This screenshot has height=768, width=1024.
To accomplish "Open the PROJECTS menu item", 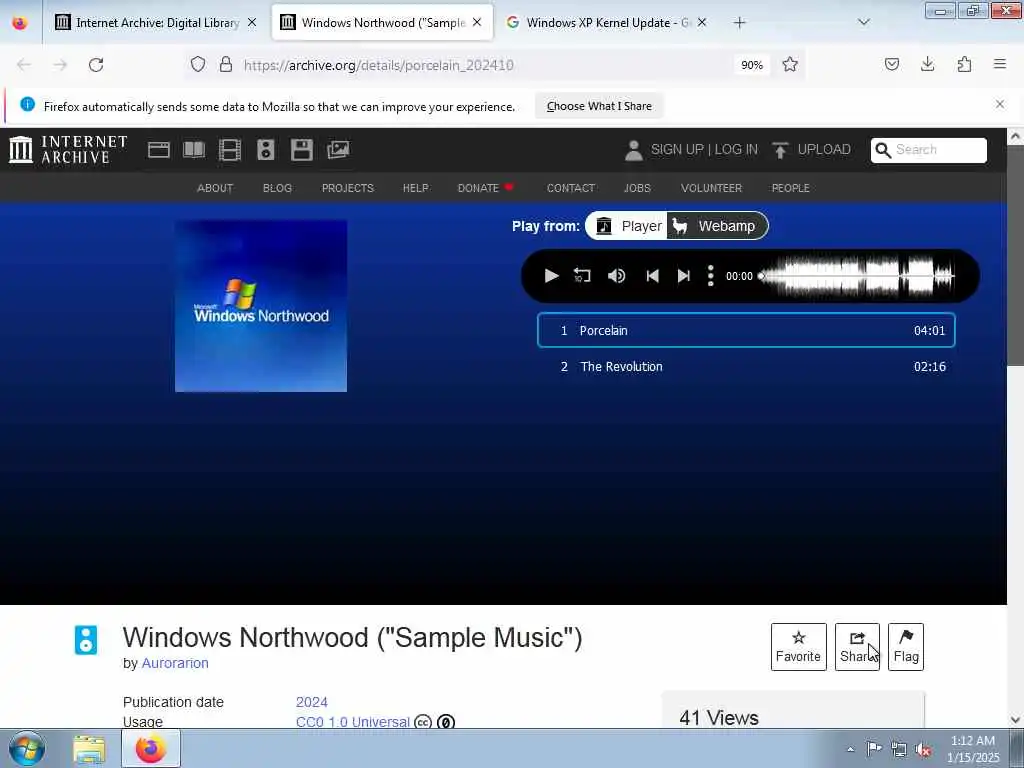I will 347,188.
